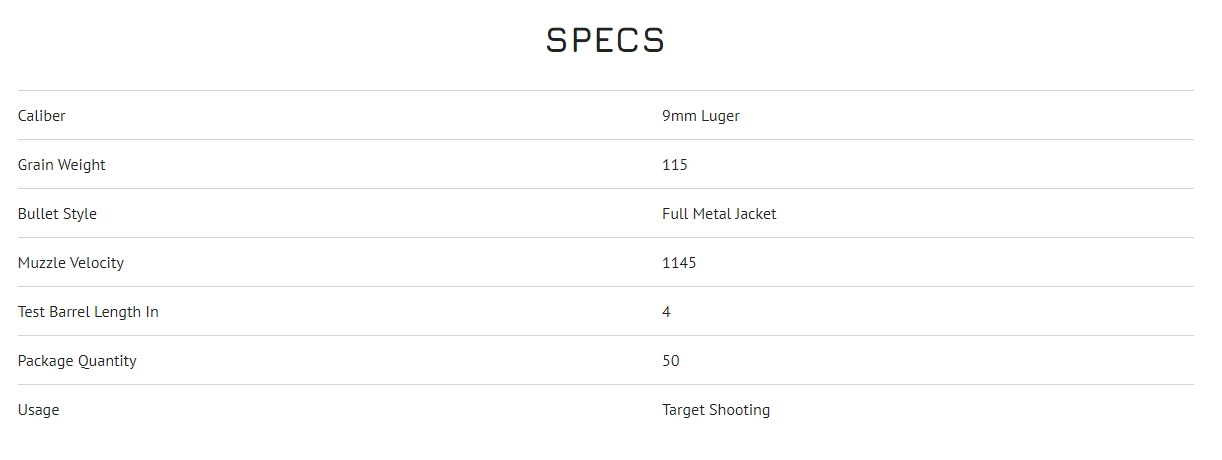This screenshot has height=460, width=1222.
Task: Select the Target Shooting usage value
Action: 716,410
